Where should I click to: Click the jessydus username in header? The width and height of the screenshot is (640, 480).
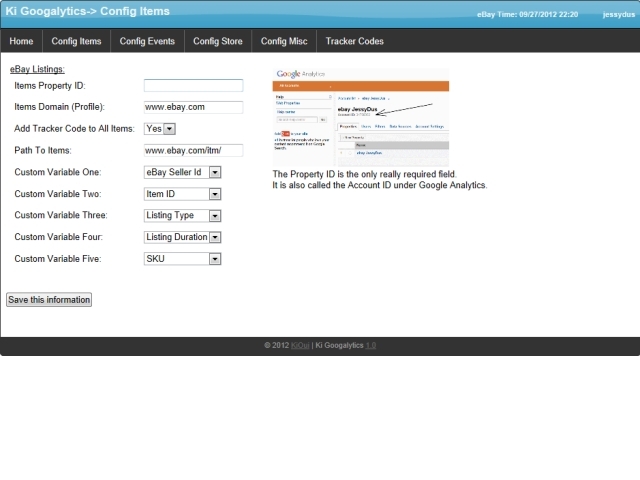619,14
